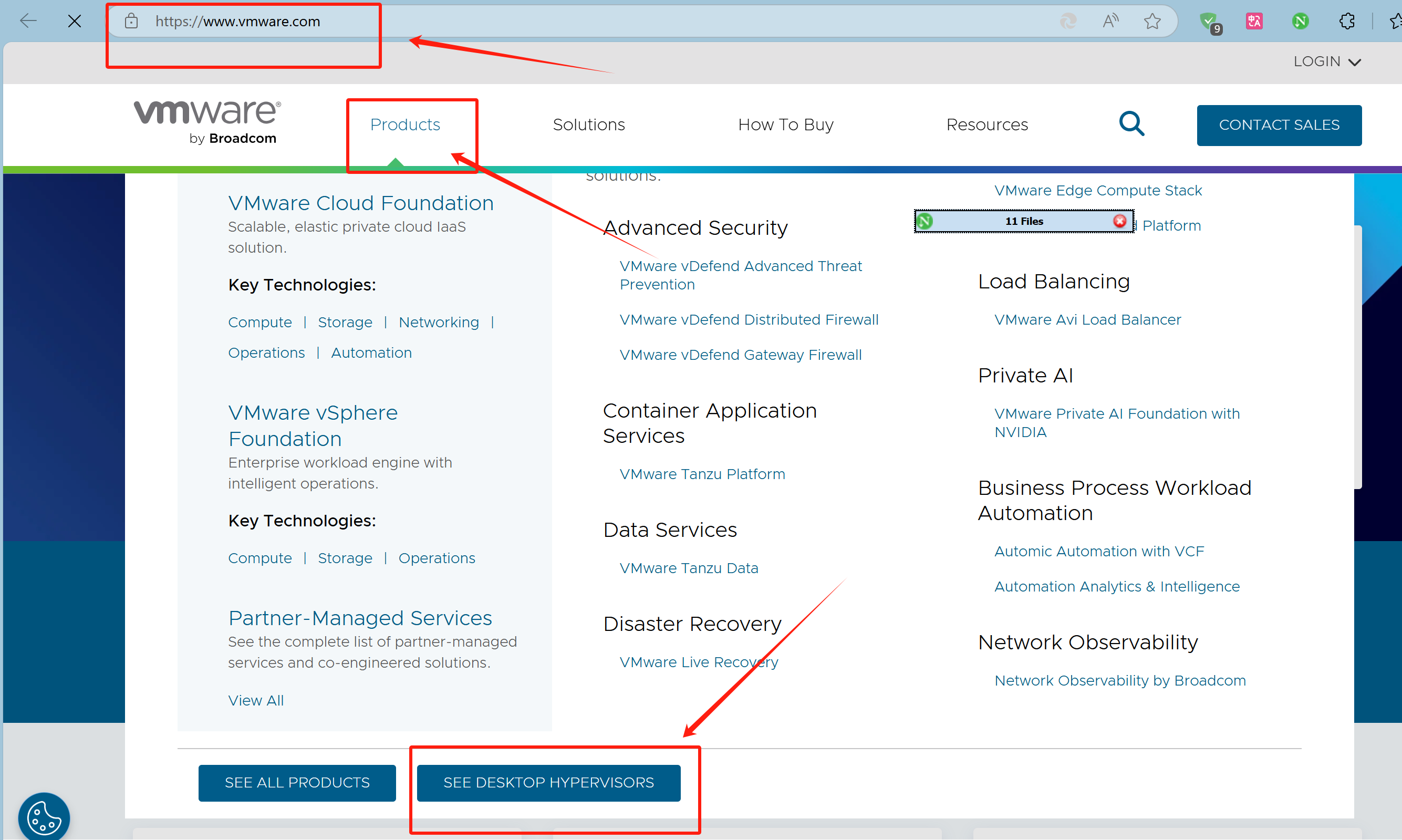Dismiss the 11 Files popup with red X
The width and height of the screenshot is (1402, 840).
[1119, 221]
